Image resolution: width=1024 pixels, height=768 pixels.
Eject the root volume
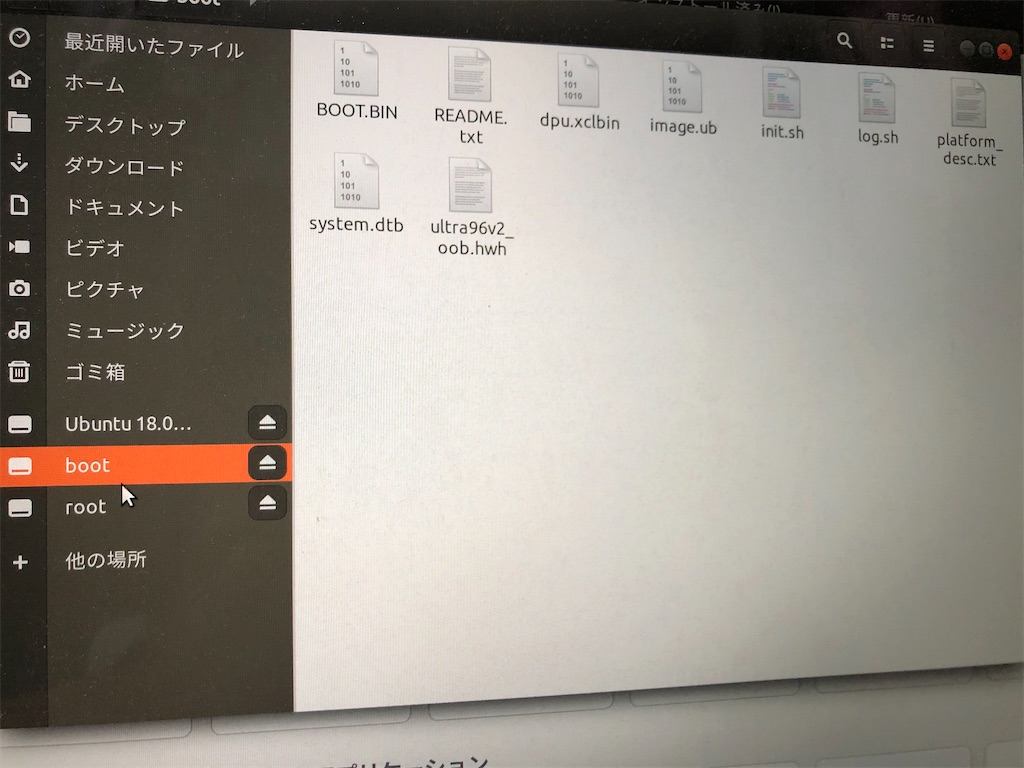[267, 503]
